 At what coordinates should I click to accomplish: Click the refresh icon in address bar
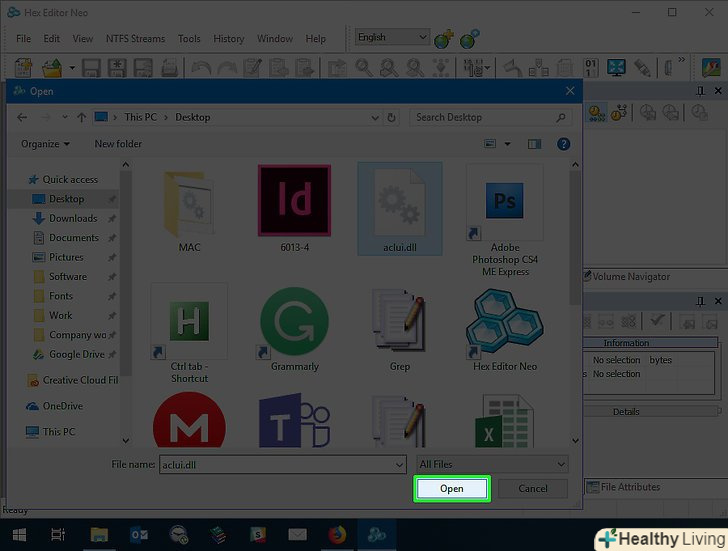tap(391, 117)
